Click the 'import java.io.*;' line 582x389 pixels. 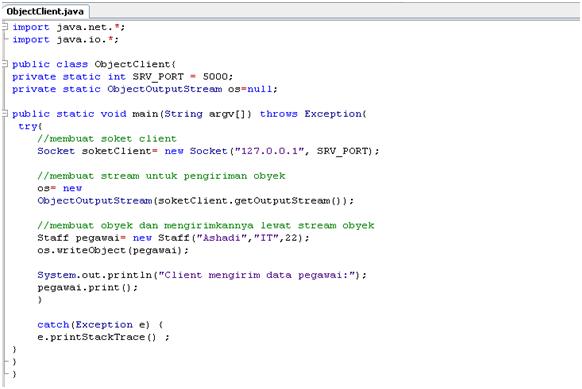click(x=65, y=39)
